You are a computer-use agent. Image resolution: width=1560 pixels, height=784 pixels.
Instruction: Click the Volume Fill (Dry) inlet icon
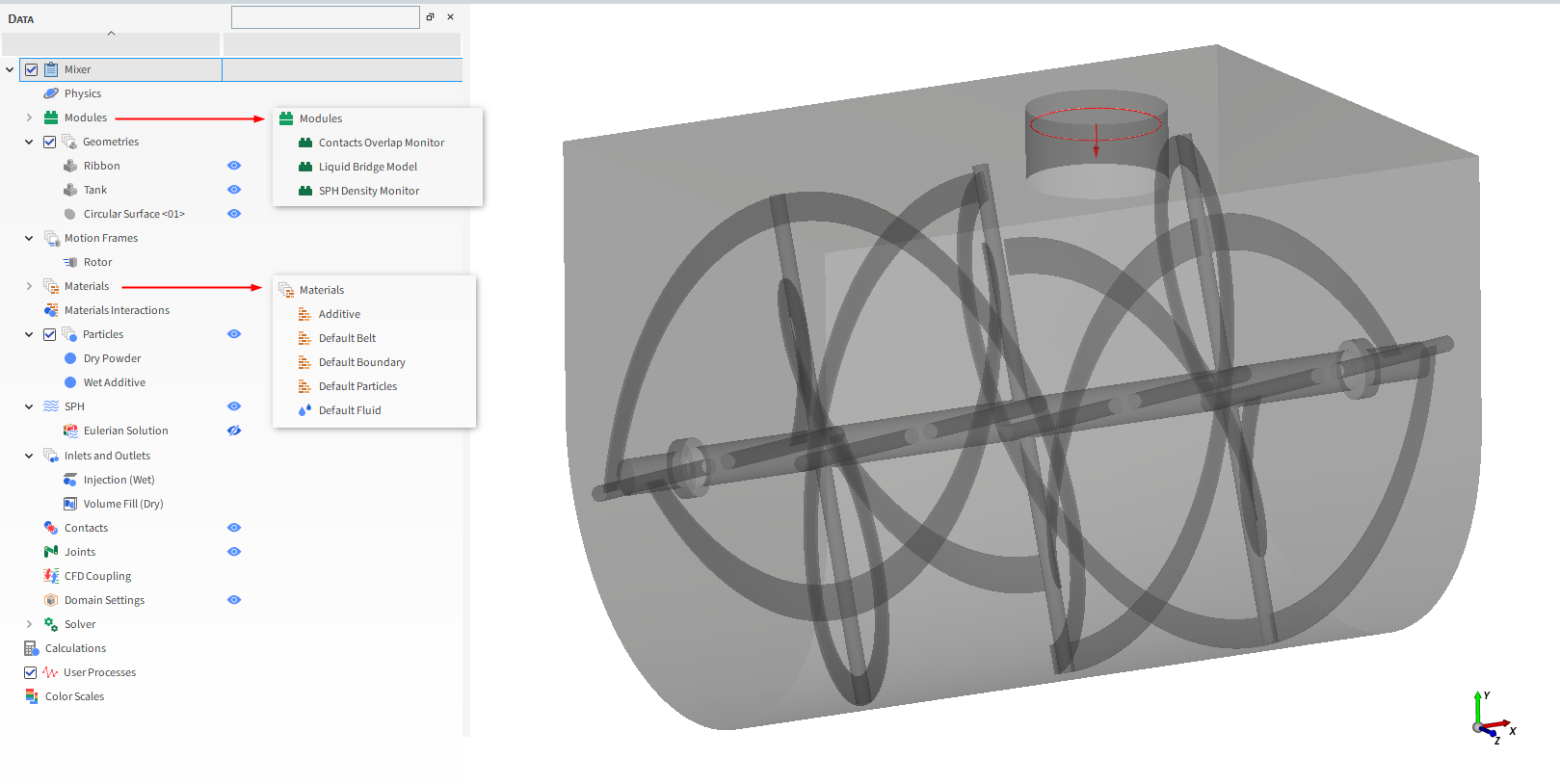70,504
